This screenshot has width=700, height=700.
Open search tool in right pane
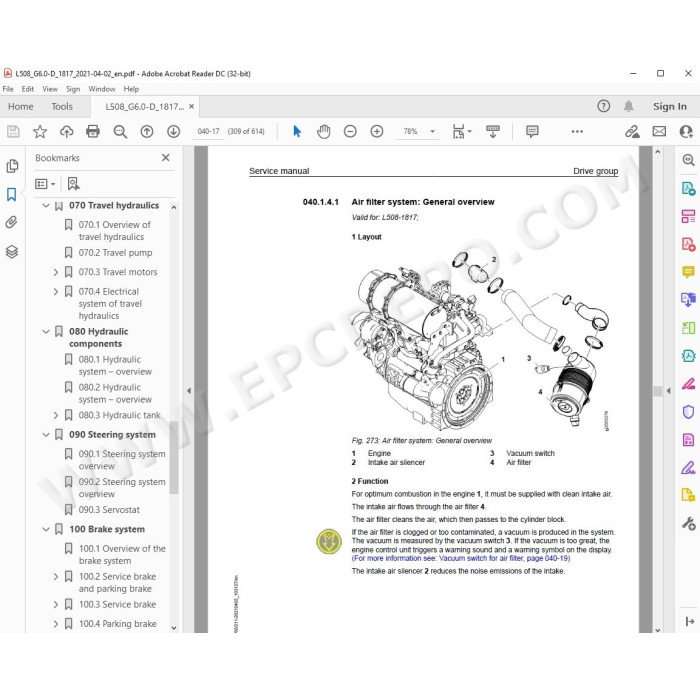pyautogui.click(x=688, y=160)
